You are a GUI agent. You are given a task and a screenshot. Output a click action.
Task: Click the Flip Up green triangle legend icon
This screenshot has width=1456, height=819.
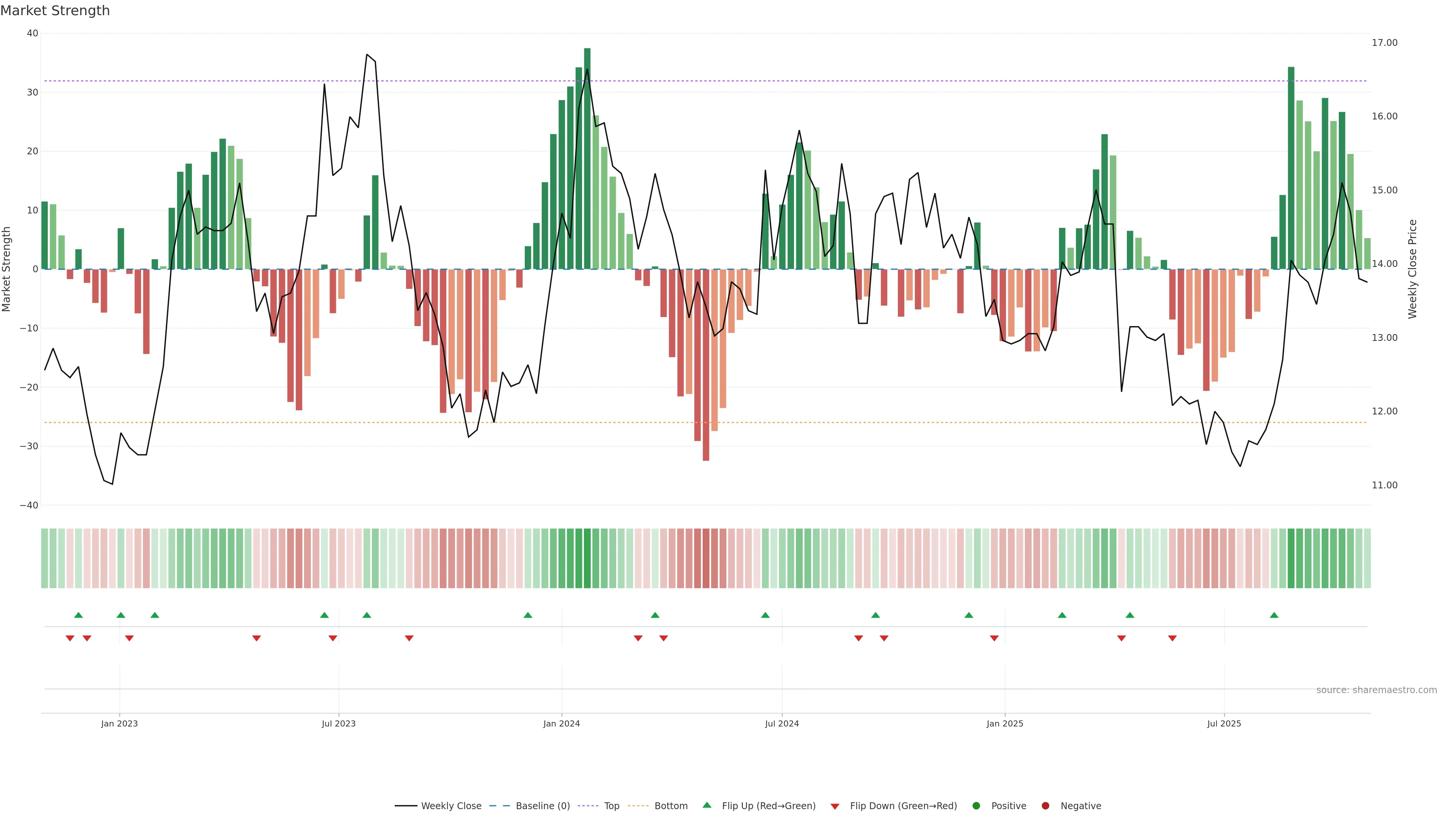(706, 805)
